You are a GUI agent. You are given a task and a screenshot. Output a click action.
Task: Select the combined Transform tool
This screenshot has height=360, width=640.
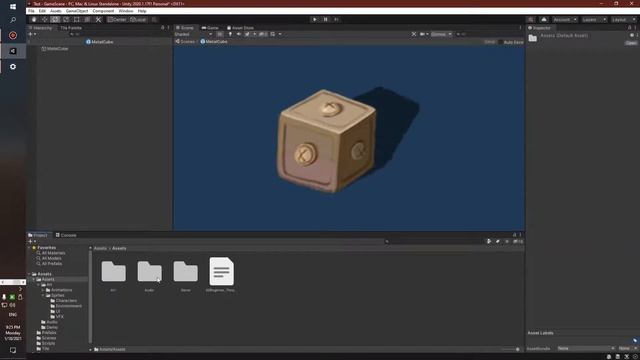click(x=87, y=20)
